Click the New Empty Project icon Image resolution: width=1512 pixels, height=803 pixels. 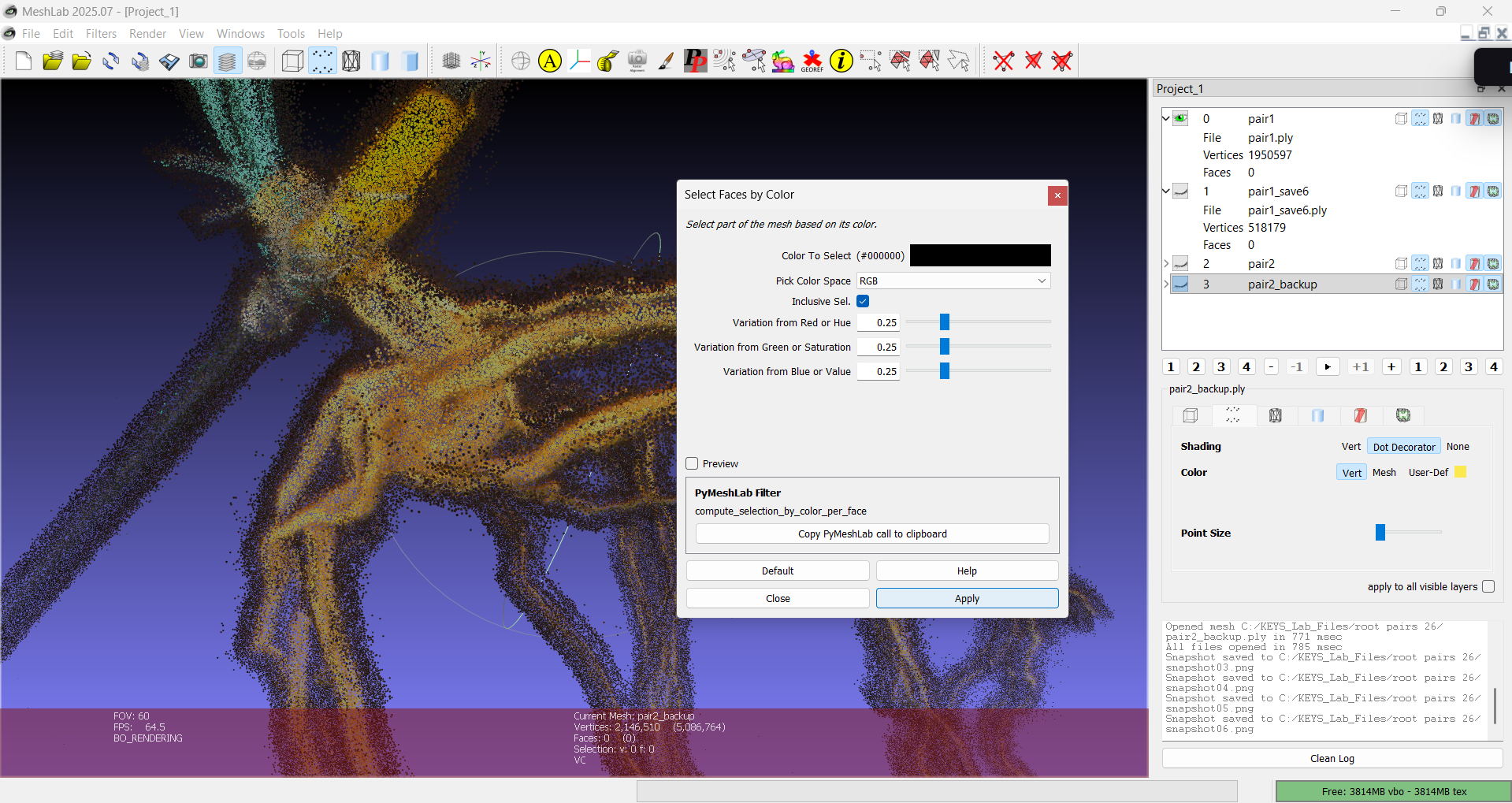pyautogui.click(x=24, y=61)
